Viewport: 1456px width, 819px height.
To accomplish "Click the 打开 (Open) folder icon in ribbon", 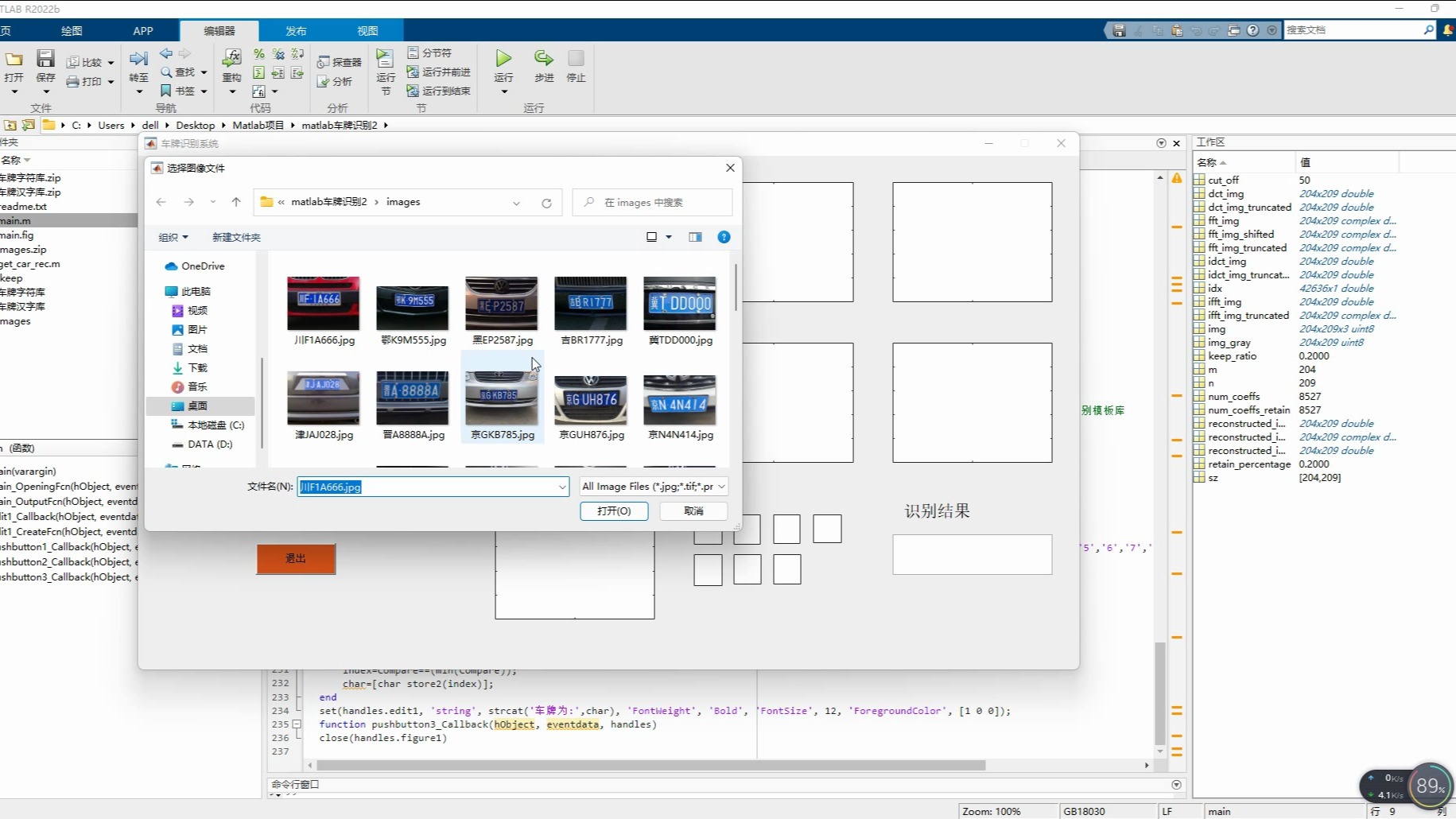I will [14, 60].
